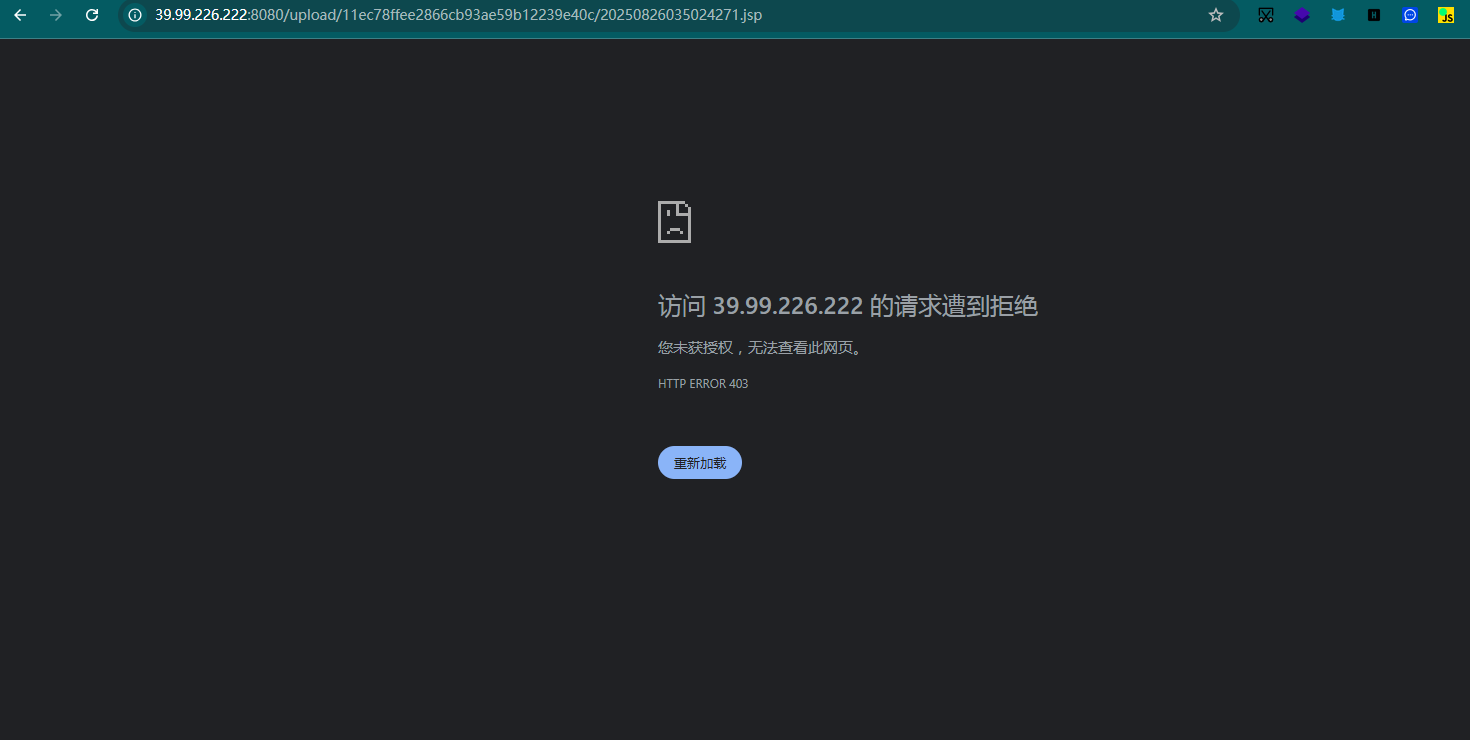This screenshot has width=1470, height=740.
Task: Open the blue cat extension
Action: [x=1338, y=15]
